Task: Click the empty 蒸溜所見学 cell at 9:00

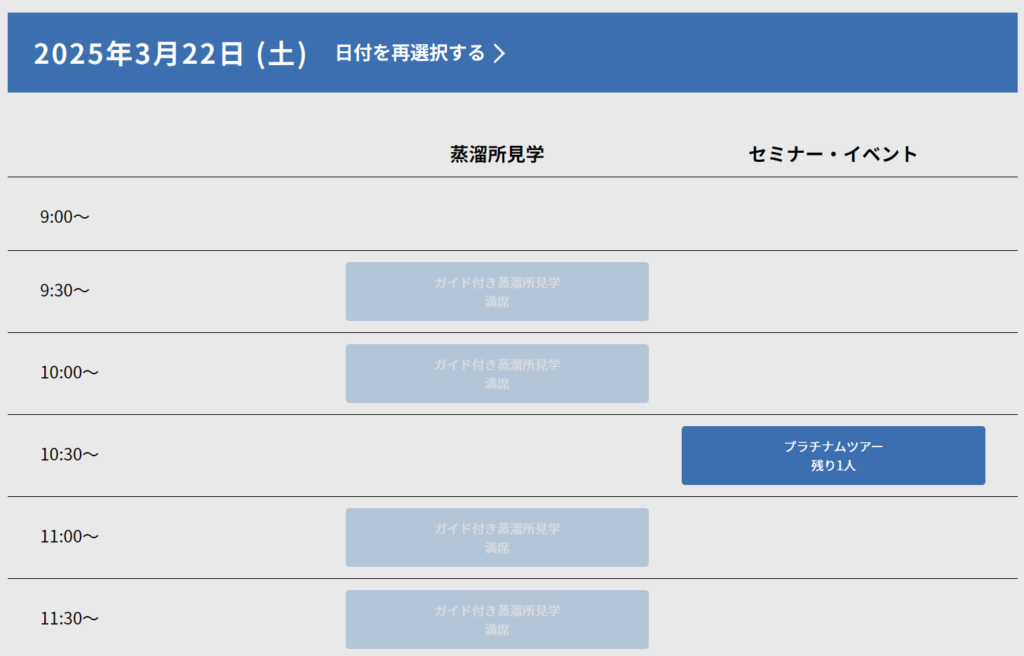Action: click(497, 215)
